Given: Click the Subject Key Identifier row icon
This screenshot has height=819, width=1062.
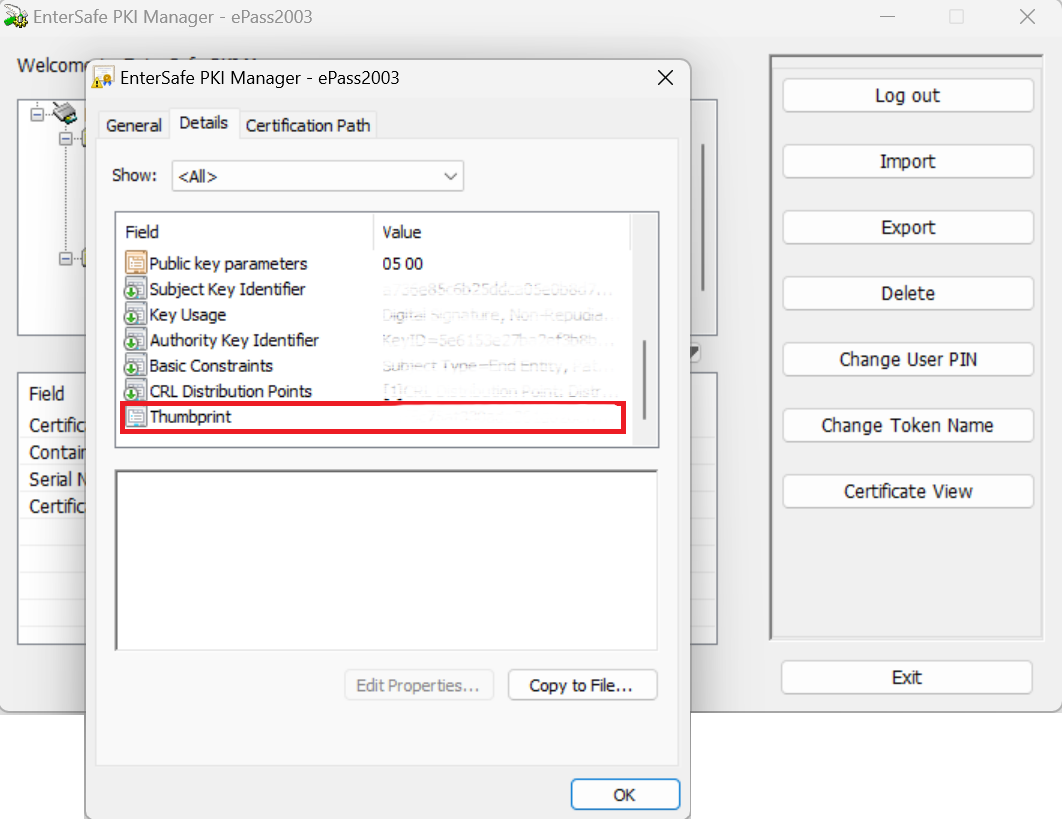Looking at the screenshot, I should click(135, 289).
